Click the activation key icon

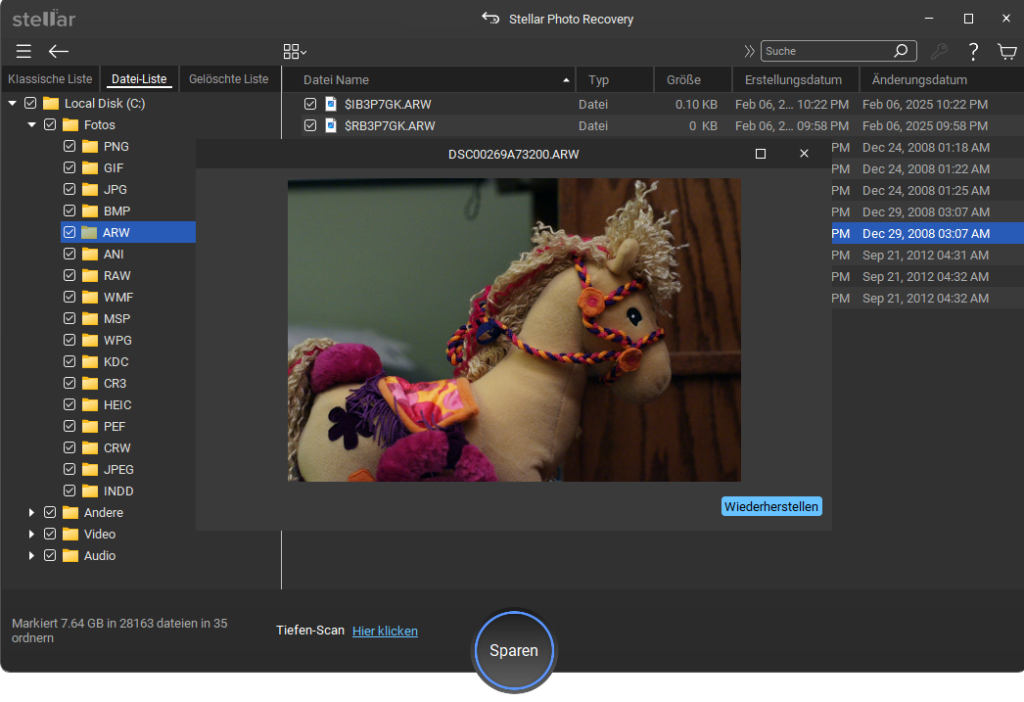point(938,51)
